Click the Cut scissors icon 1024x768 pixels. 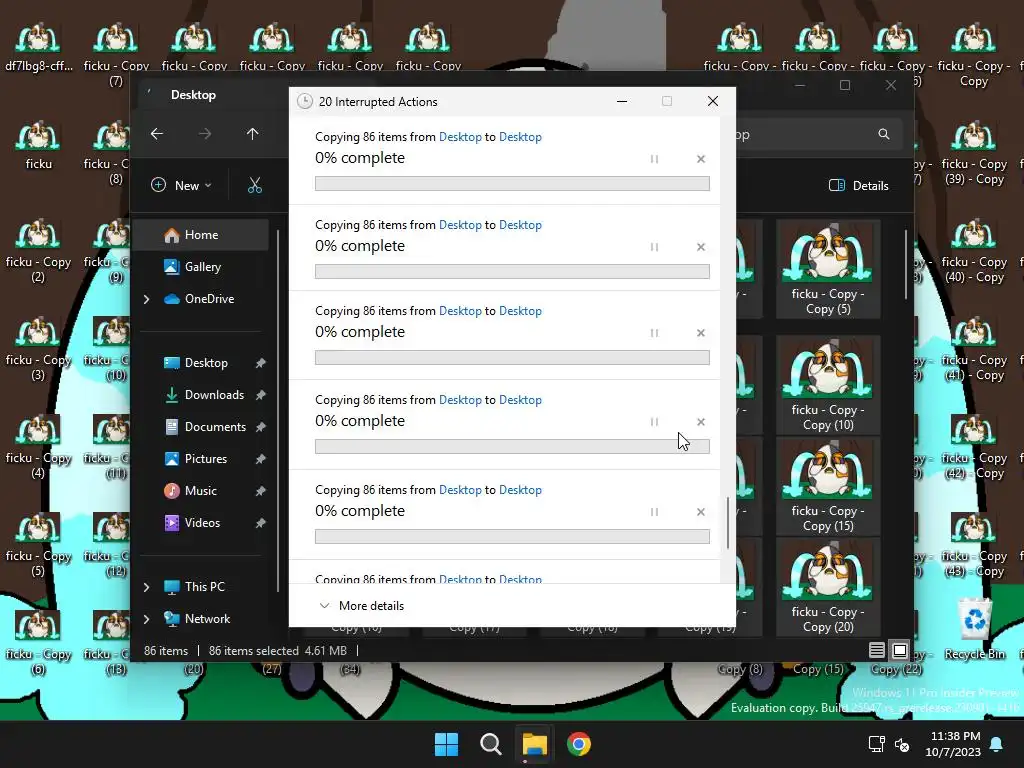coord(255,185)
